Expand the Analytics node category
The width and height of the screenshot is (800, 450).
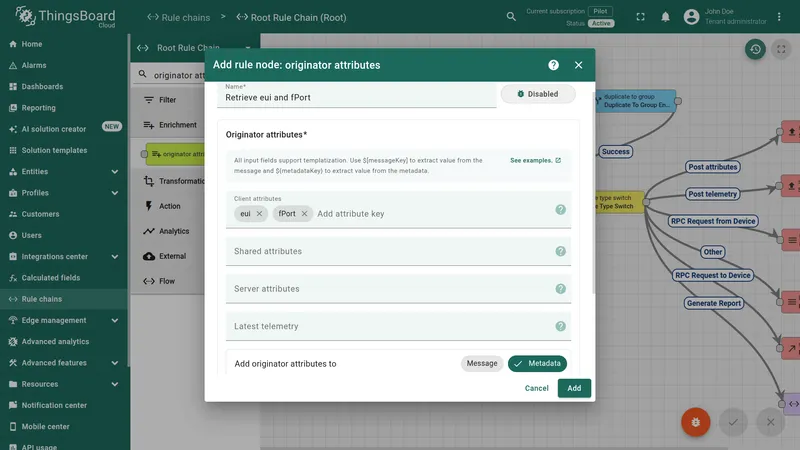pyautogui.click(x=168, y=231)
